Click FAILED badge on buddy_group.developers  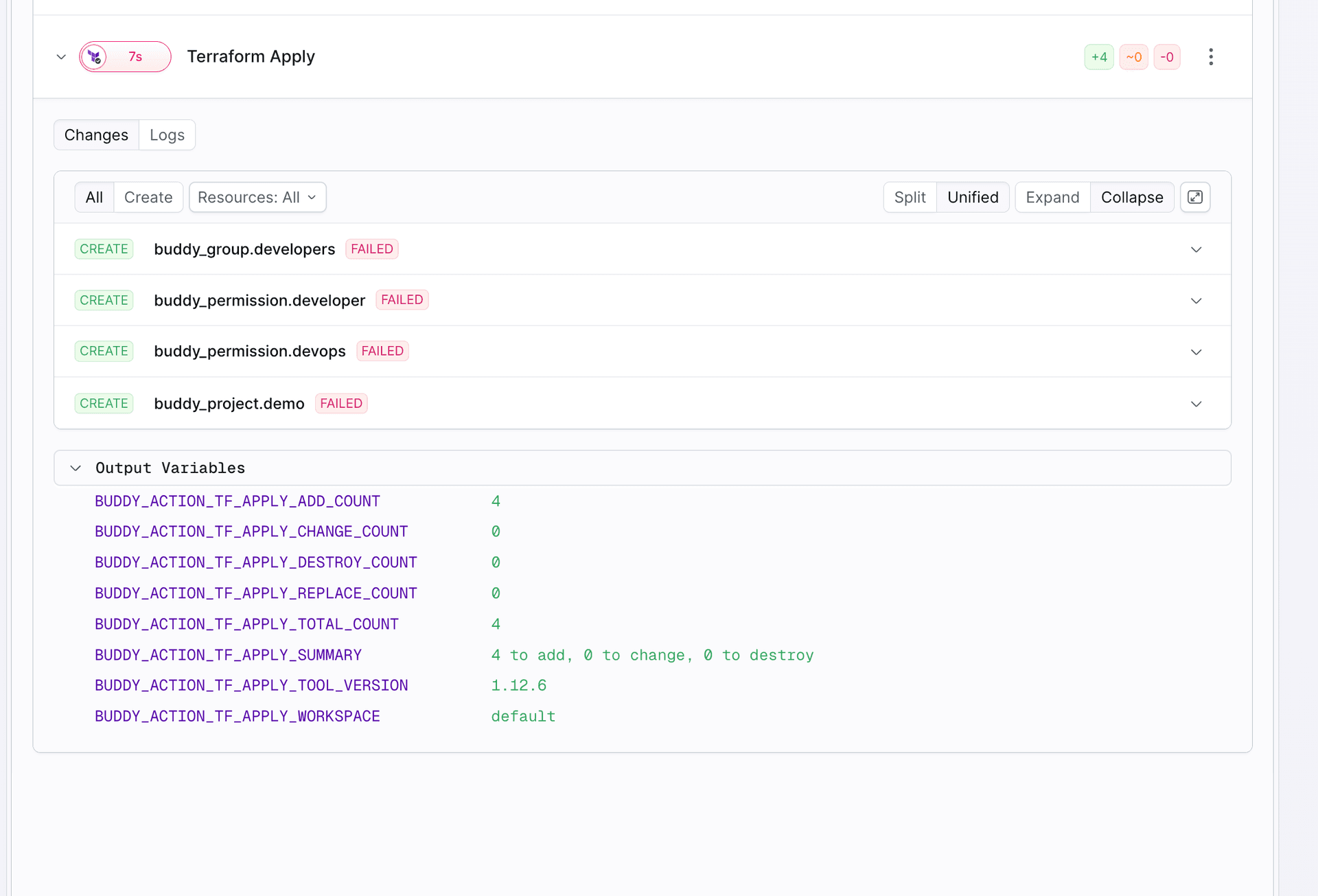(x=372, y=249)
